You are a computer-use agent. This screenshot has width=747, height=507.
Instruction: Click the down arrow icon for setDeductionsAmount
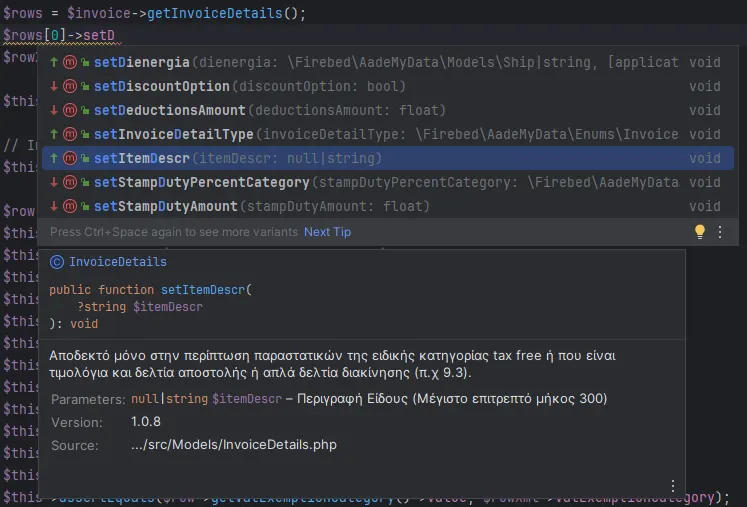coord(54,111)
